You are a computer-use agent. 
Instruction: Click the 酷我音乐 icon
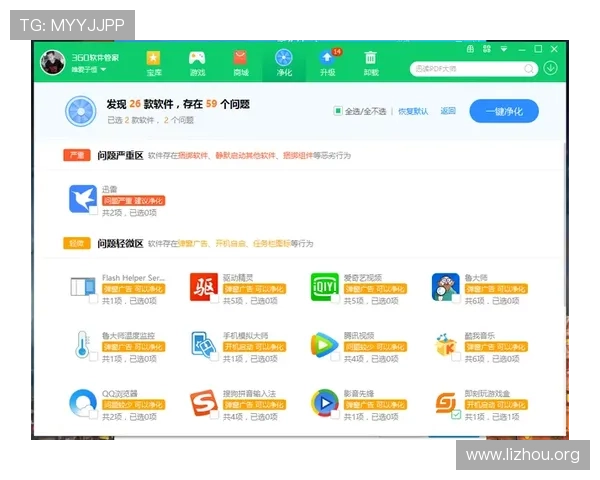(x=445, y=345)
